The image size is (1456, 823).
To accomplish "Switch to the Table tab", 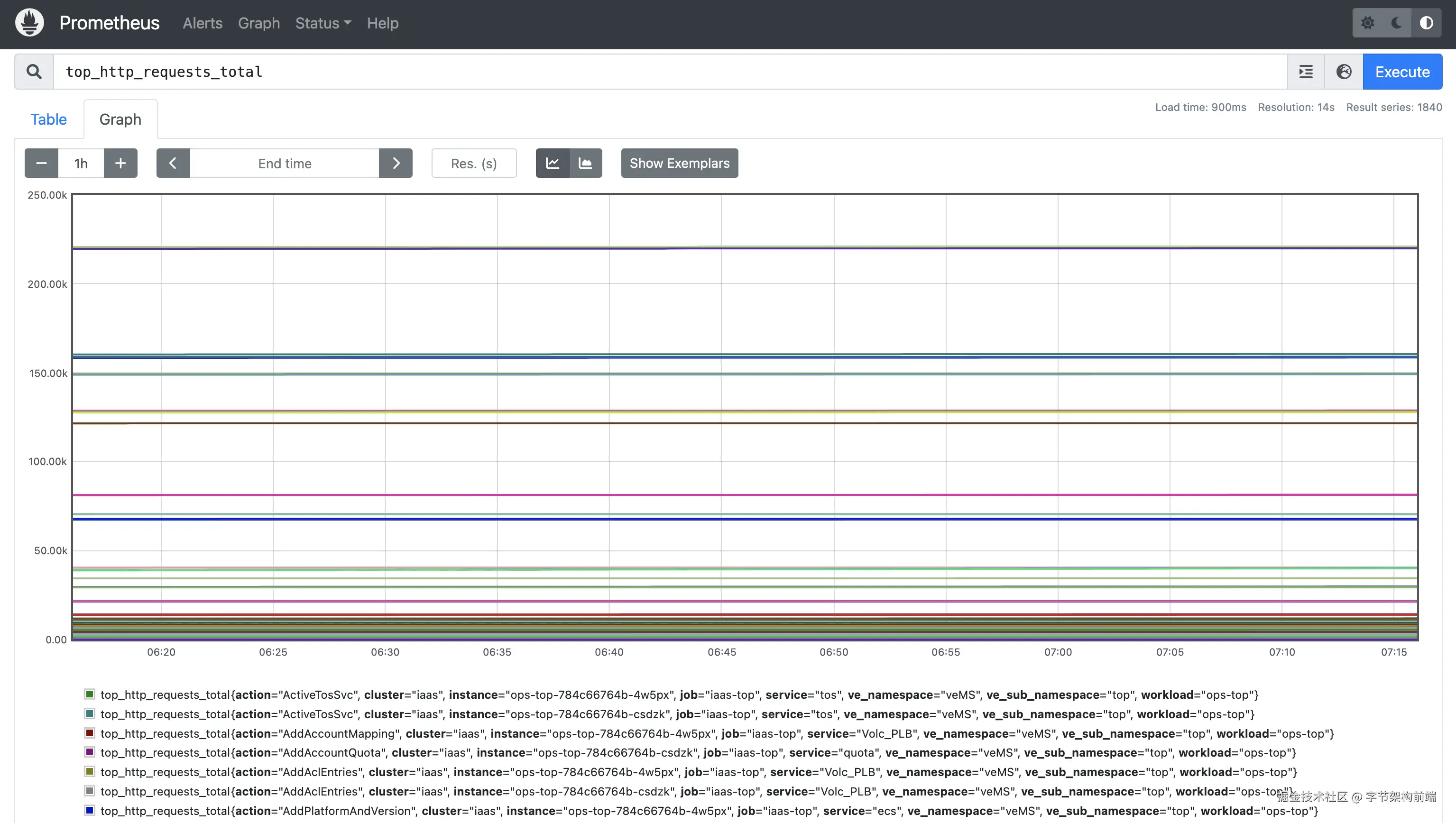I will pyautogui.click(x=49, y=119).
